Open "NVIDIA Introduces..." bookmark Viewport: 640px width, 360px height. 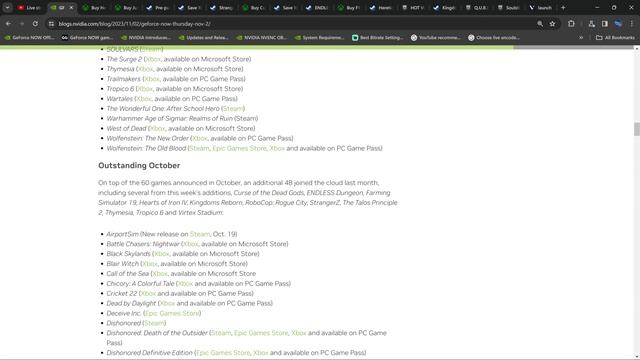coord(146,38)
